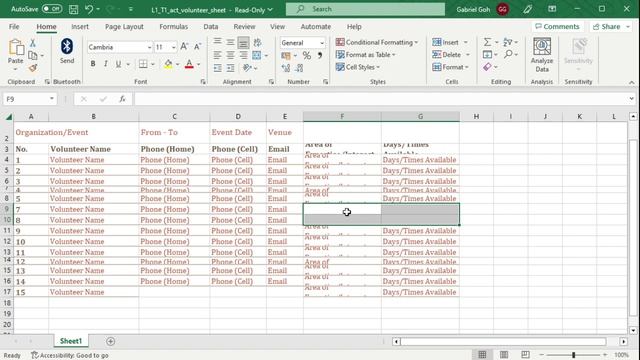Screen dimensions: 640x360
Task: Click the Comments button
Action: click(x=557, y=27)
